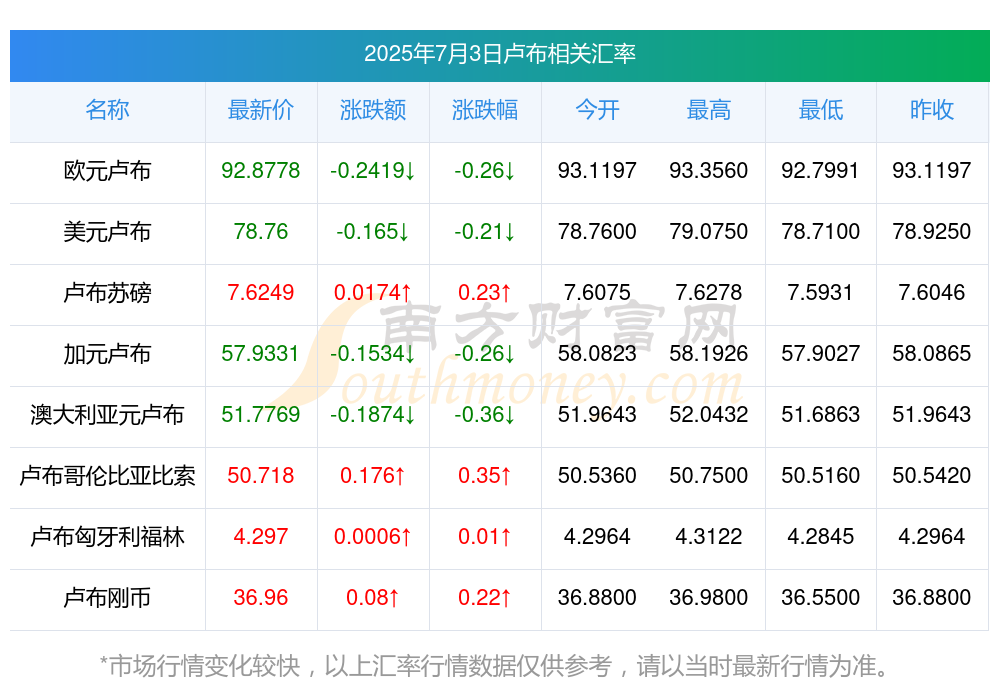This screenshot has height=698, width=1000.
Task: Click change percent 0.22↑
Action: point(485,598)
